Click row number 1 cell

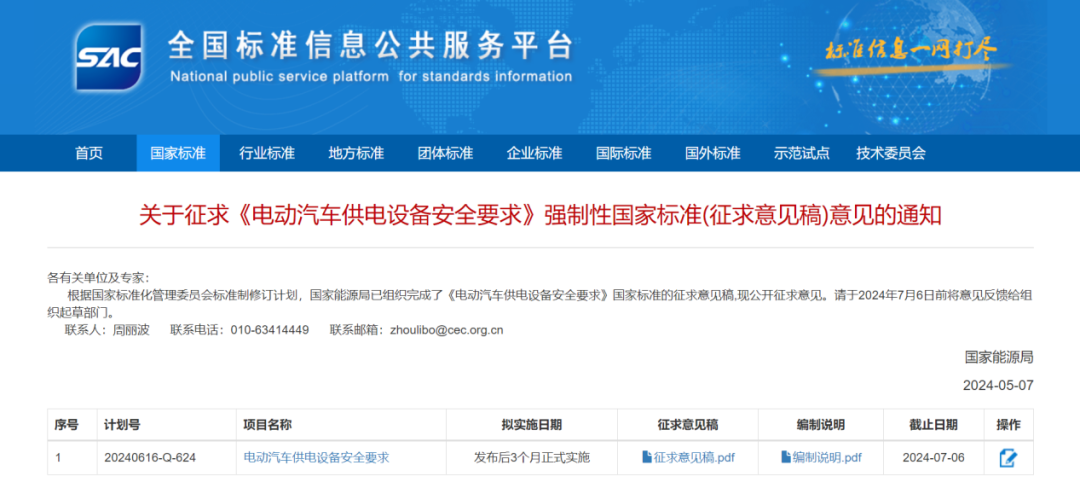(72, 457)
